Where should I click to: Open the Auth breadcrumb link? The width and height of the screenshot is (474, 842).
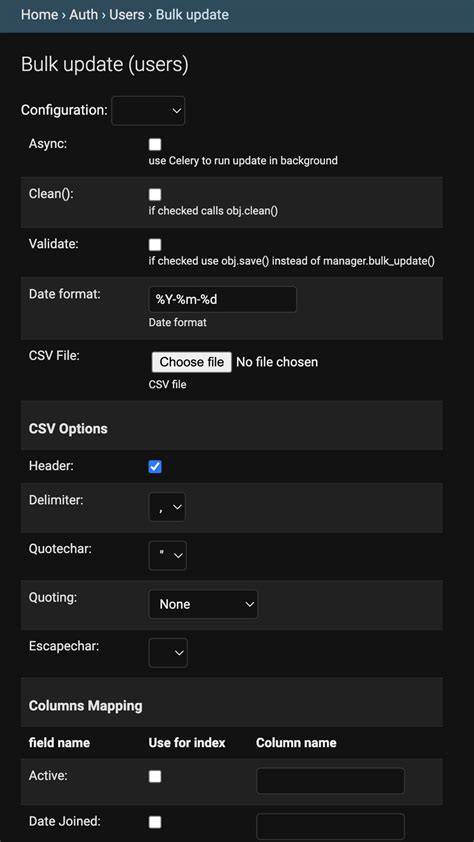click(x=84, y=14)
